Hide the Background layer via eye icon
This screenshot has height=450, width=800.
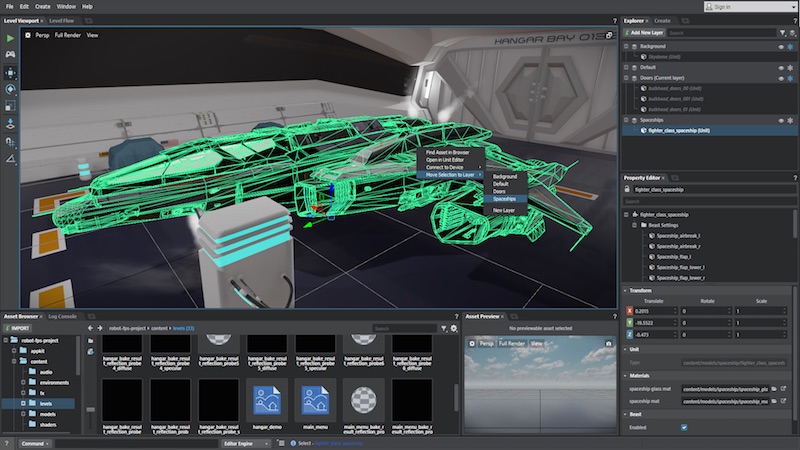(781, 46)
